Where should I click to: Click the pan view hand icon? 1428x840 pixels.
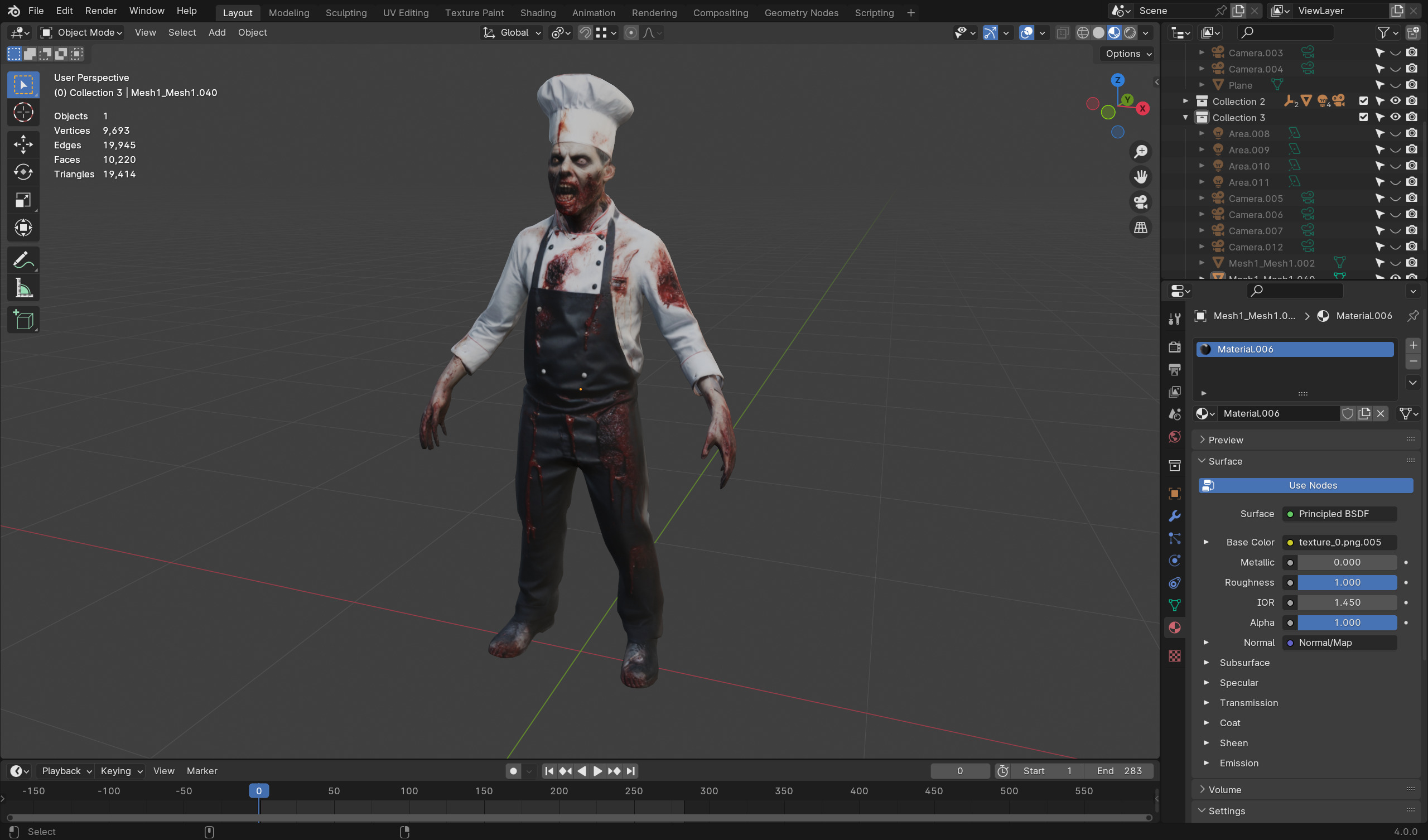point(1140,177)
